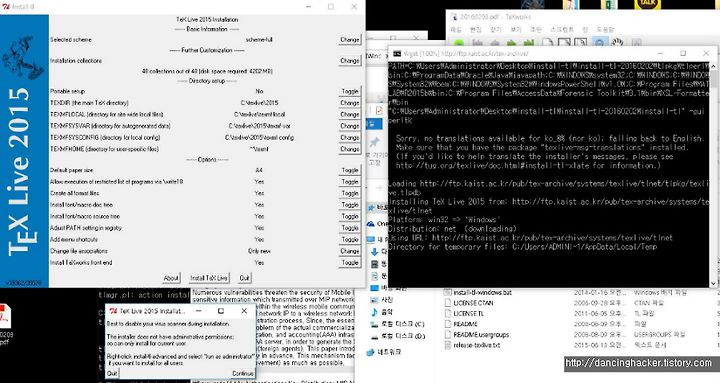Open the 도움말 menu in TeXworks
Image resolution: width=720 pixels, height=383 pixels.
pos(605,29)
